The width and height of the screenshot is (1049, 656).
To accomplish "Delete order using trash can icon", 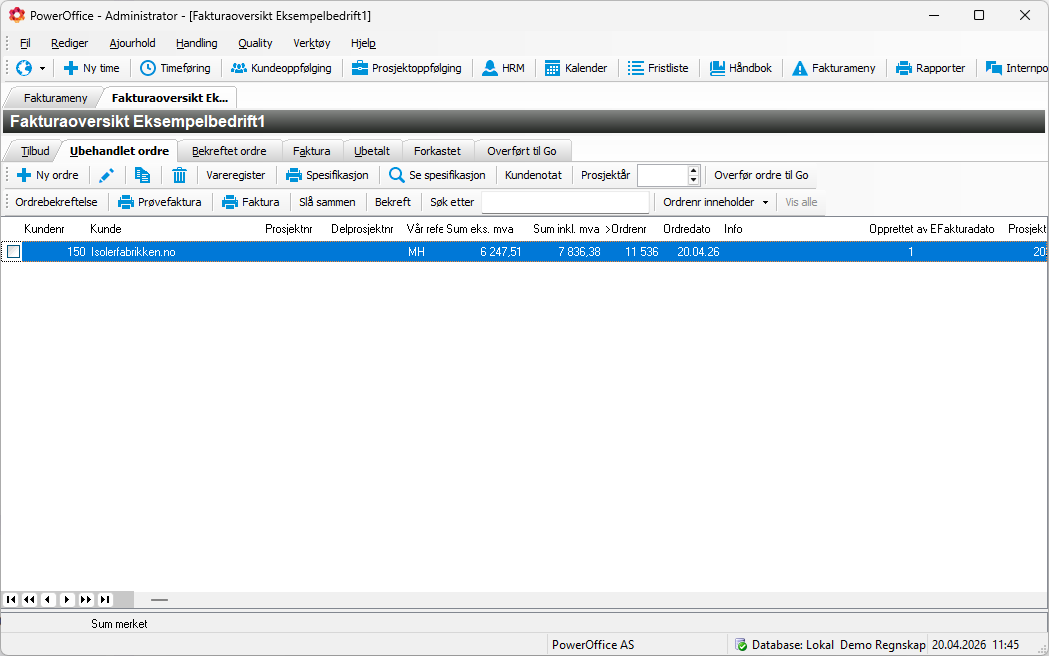I will point(179,175).
